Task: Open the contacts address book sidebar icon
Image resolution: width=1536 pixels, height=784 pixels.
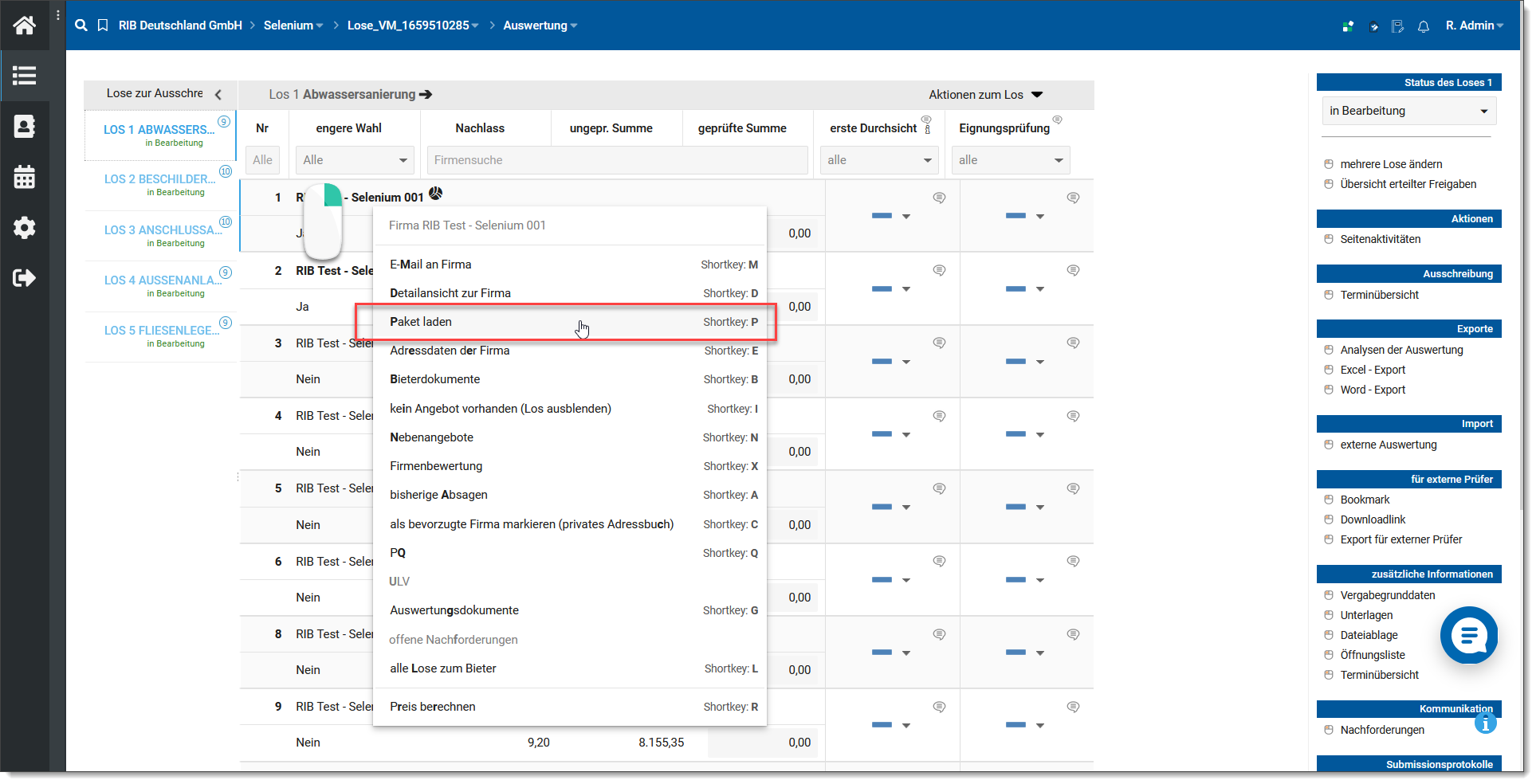Action: point(24,127)
